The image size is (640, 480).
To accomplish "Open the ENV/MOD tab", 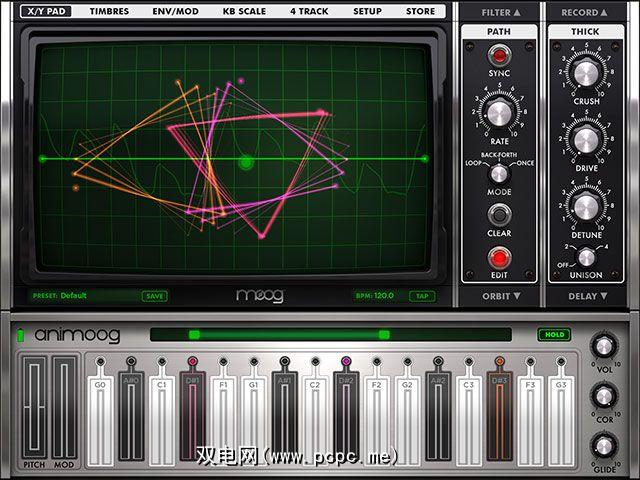I will point(176,11).
